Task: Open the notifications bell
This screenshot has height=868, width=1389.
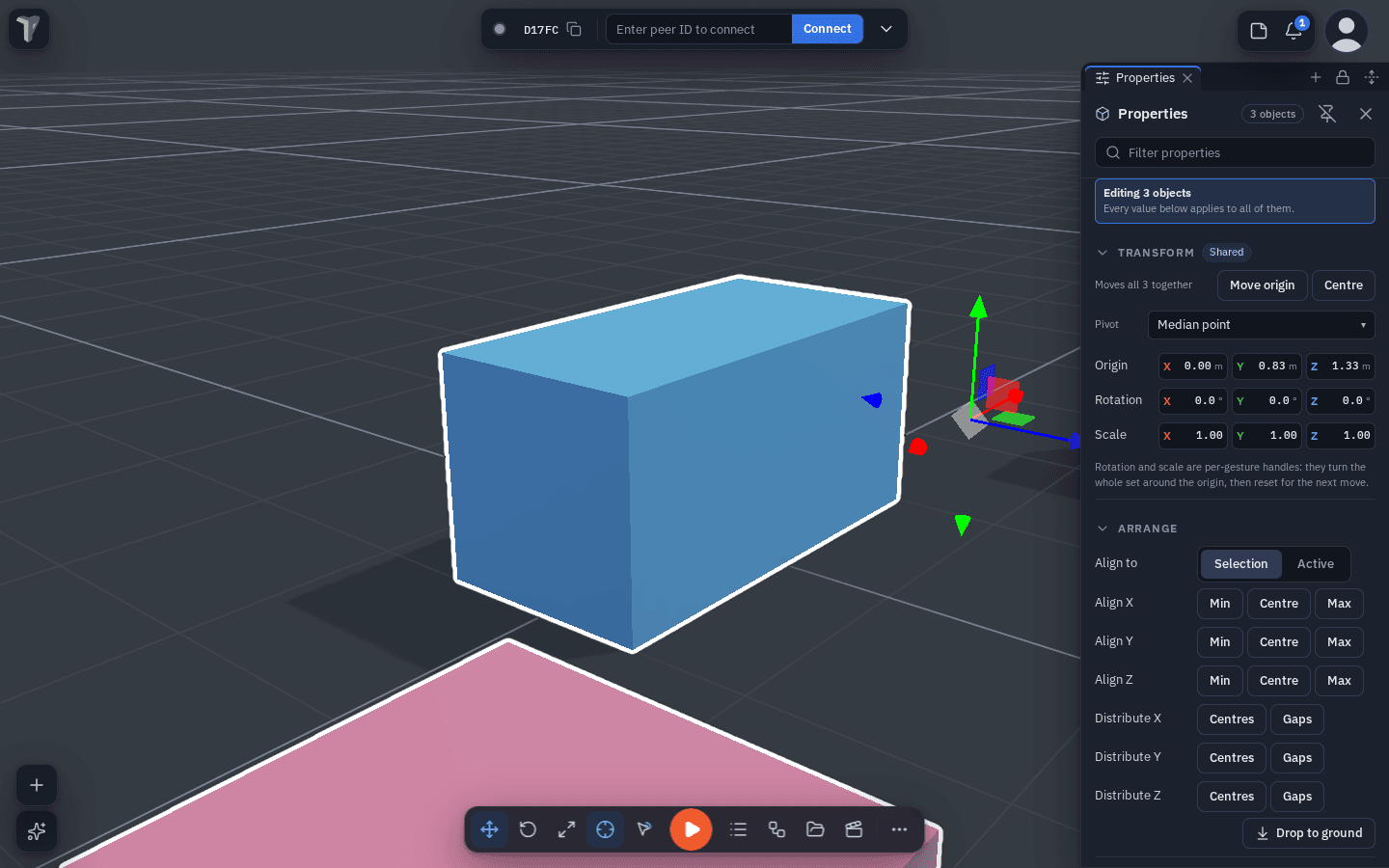Action: pyautogui.click(x=1294, y=31)
